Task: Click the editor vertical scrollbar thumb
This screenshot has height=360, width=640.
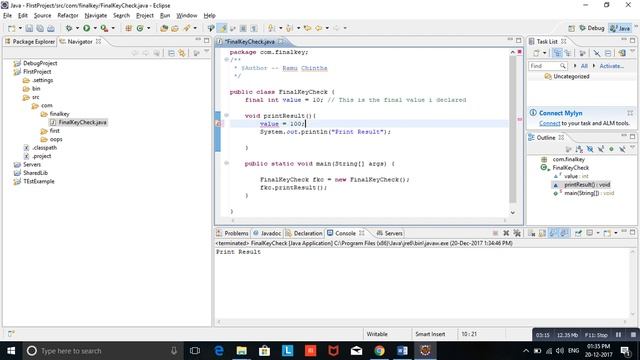Action: pos(513,129)
